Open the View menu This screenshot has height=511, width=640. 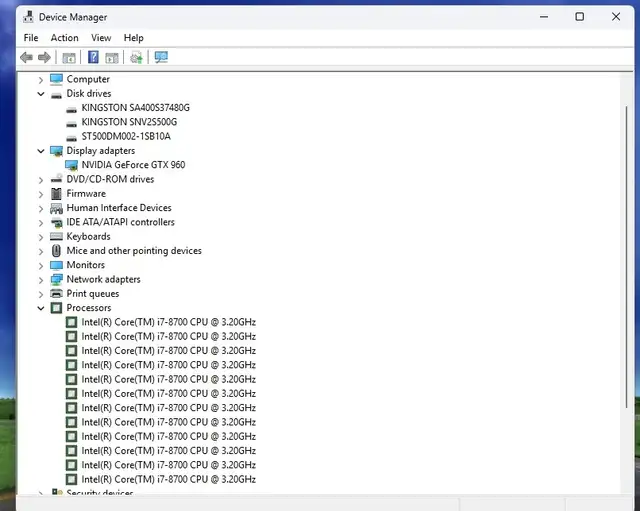coord(101,38)
